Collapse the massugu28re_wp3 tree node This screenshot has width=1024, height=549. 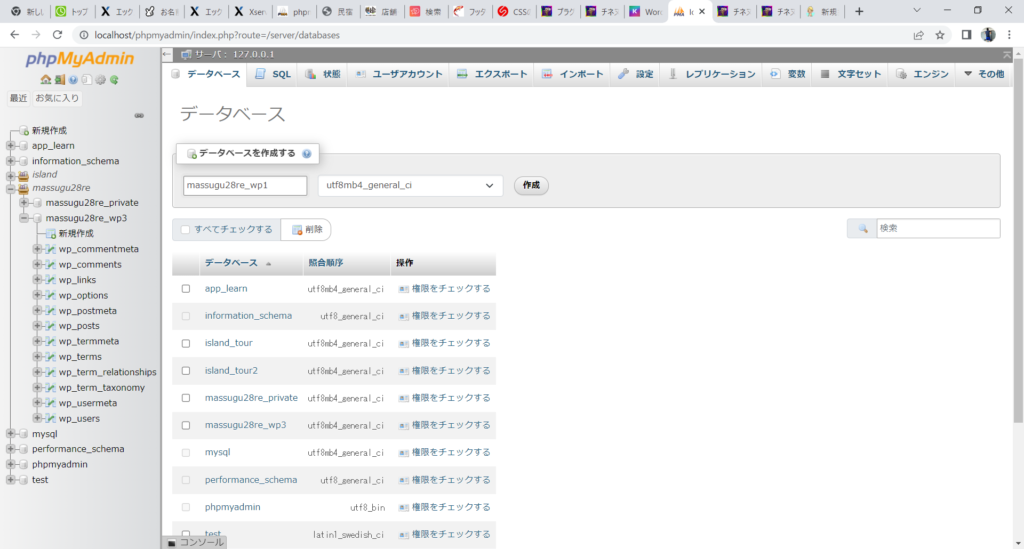24,218
